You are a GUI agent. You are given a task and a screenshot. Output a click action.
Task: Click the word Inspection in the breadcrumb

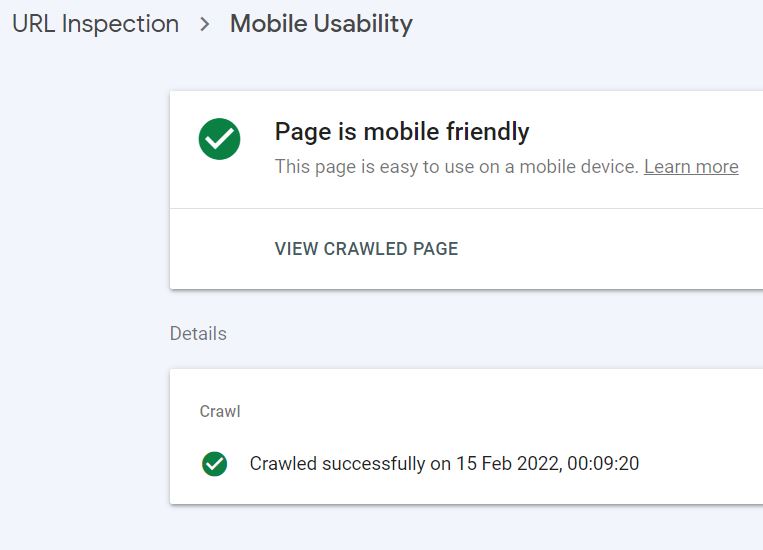pos(120,24)
